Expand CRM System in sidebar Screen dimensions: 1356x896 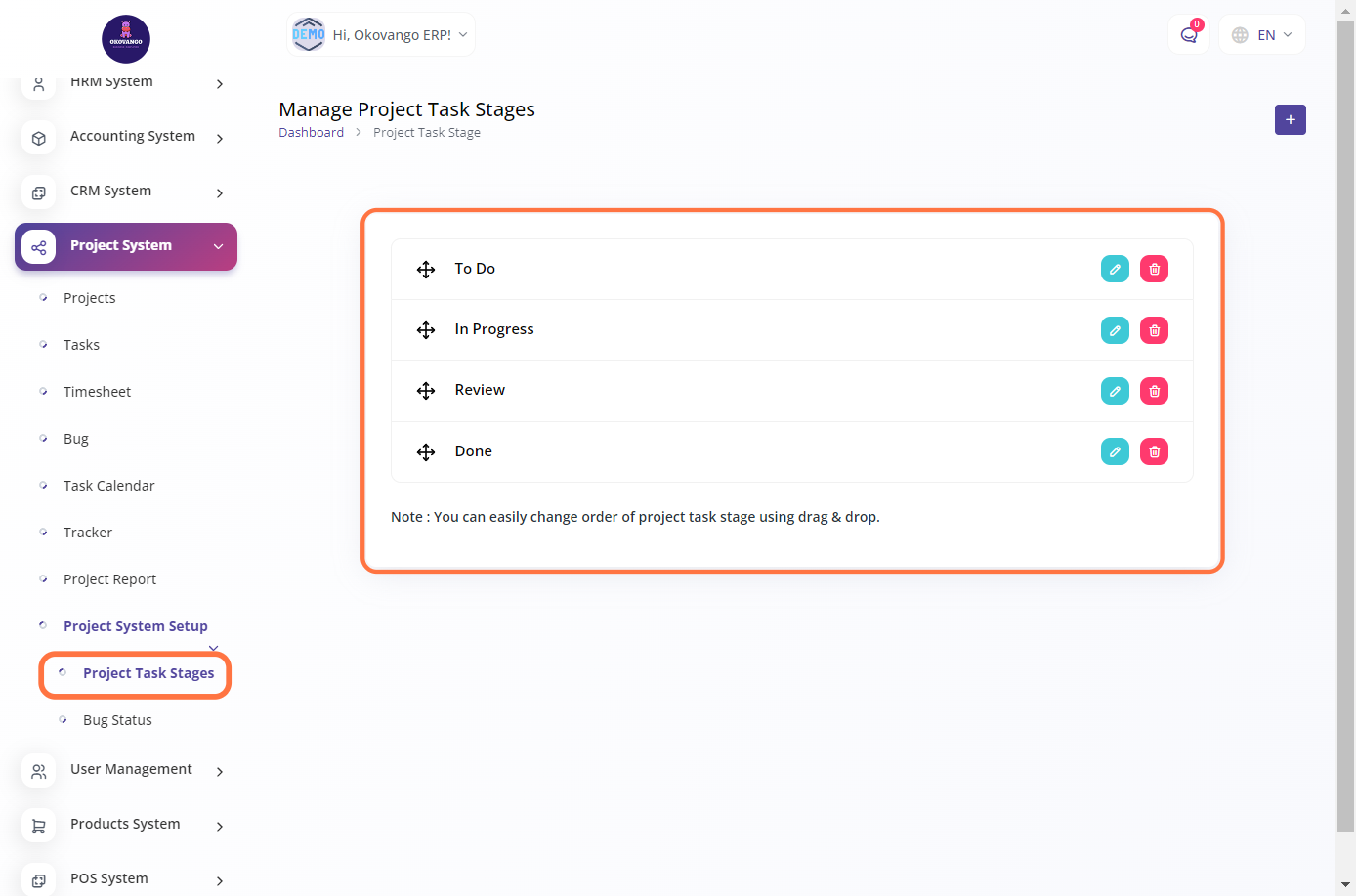tap(111, 192)
